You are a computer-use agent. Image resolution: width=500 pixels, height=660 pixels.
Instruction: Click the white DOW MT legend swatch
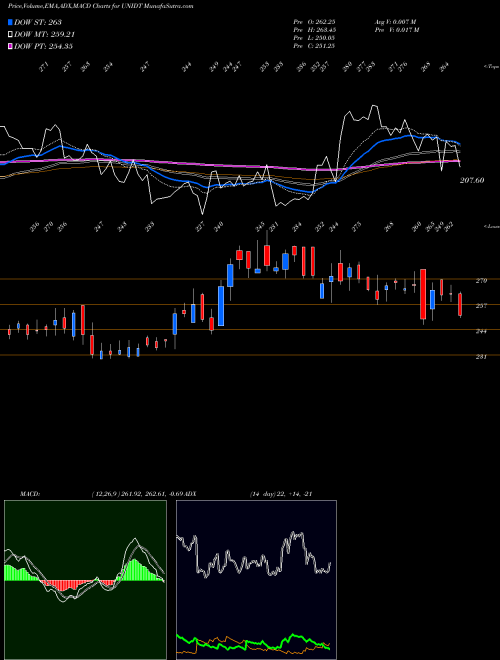click(10, 34)
